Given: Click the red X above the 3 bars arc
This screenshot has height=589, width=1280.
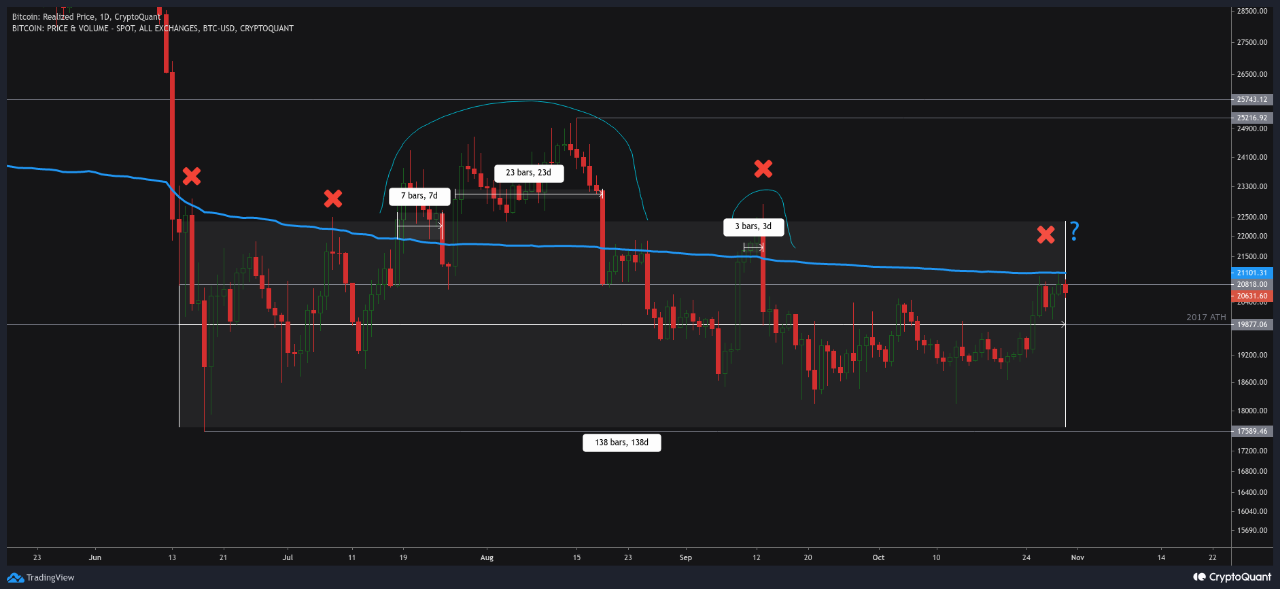Looking at the screenshot, I should tap(763, 168).
